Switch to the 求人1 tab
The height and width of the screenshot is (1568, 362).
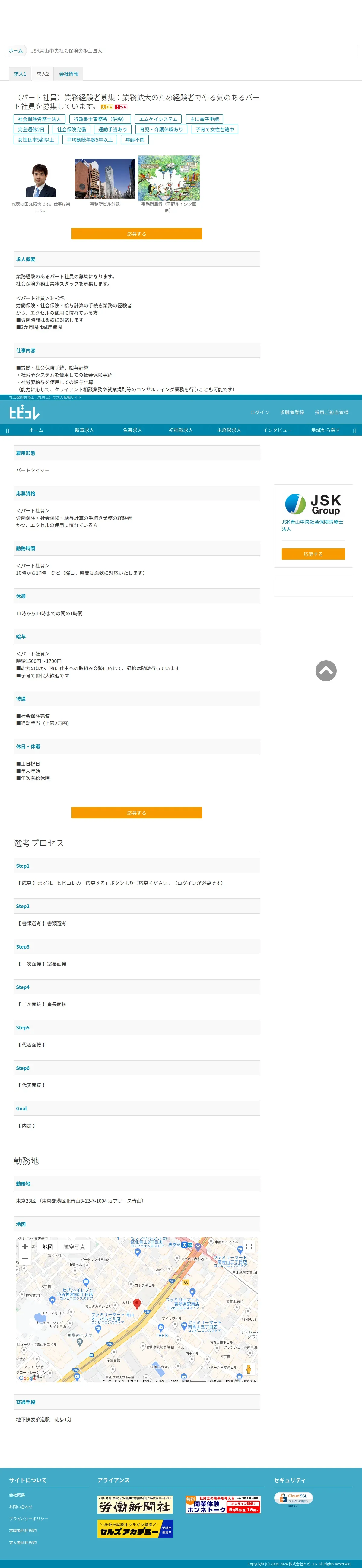[20, 74]
